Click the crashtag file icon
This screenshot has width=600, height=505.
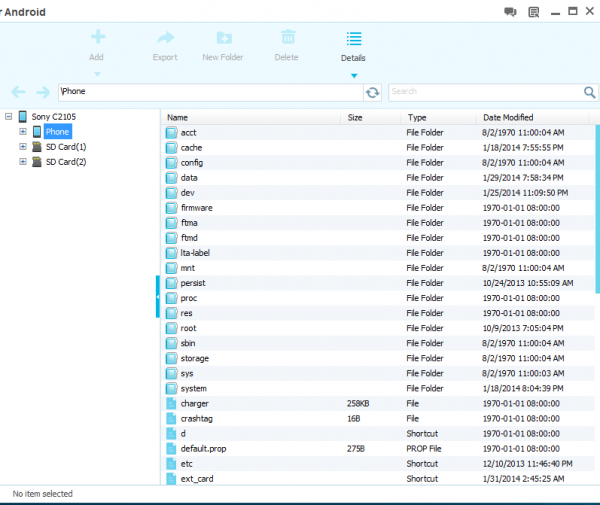[x=171, y=419]
